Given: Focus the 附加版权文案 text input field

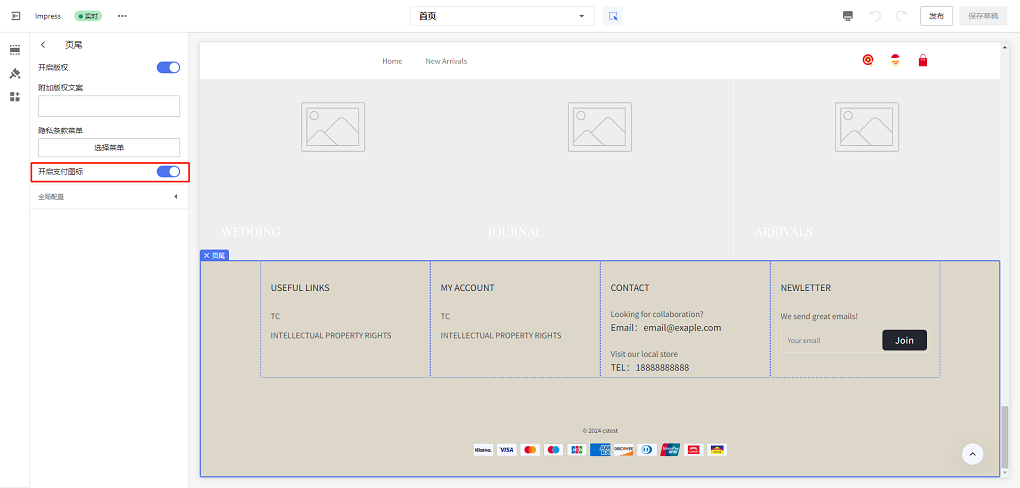Looking at the screenshot, I should pyautogui.click(x=109, y=106).
